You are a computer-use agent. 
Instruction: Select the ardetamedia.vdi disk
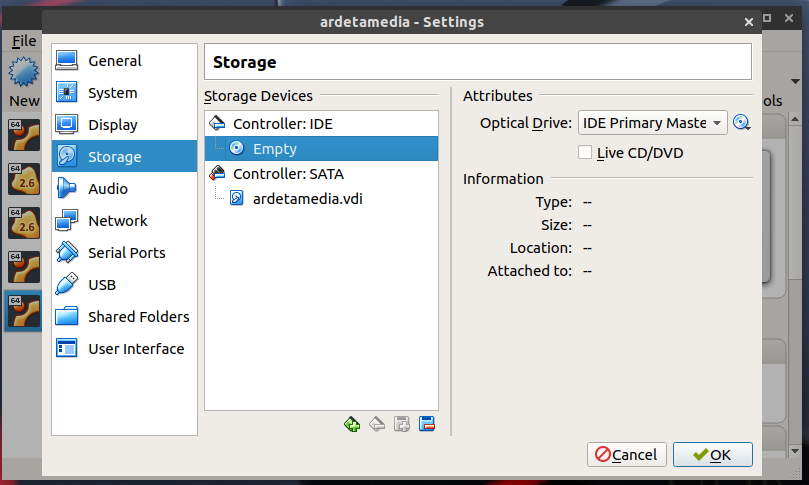point(307,198)
